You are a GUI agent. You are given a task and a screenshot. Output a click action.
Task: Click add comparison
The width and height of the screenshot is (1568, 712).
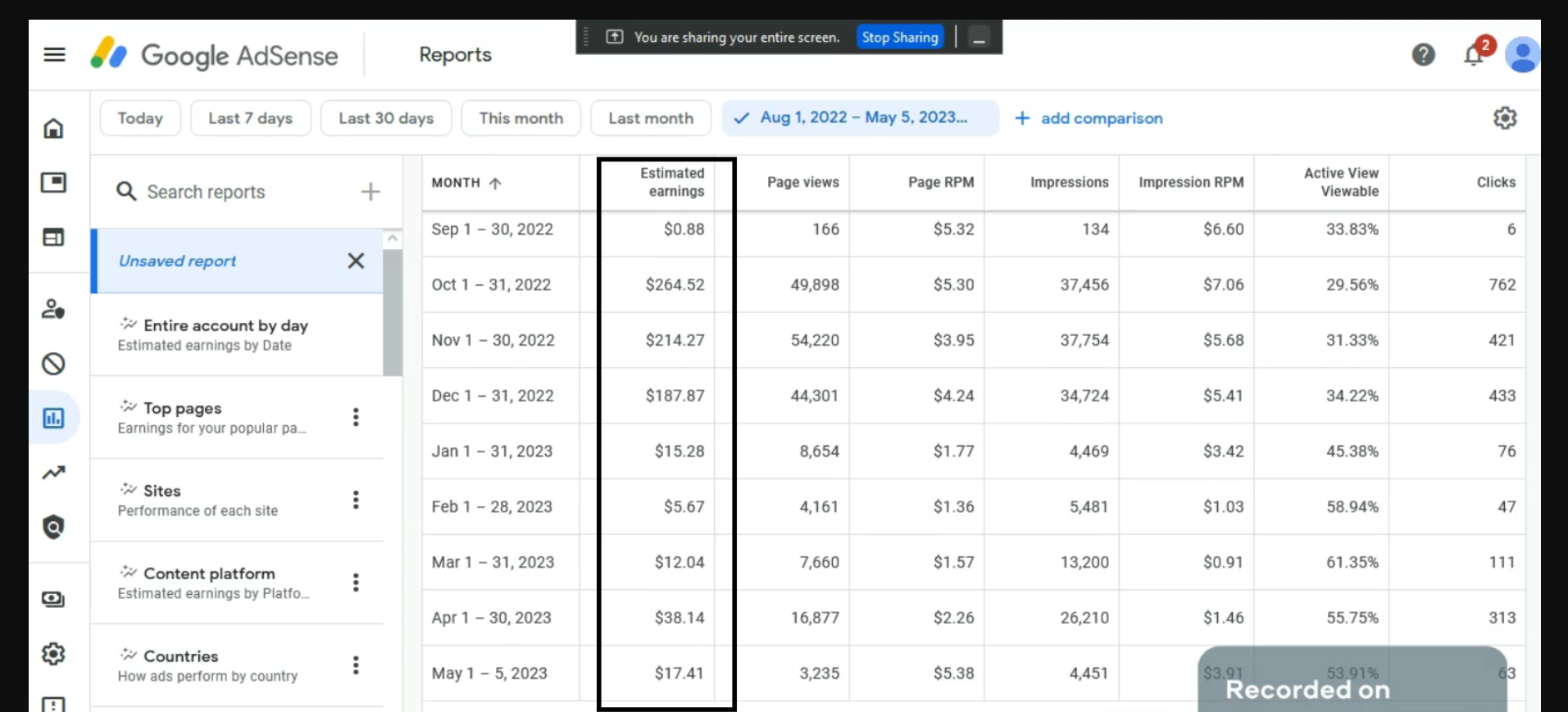[x=1089, y=118]
